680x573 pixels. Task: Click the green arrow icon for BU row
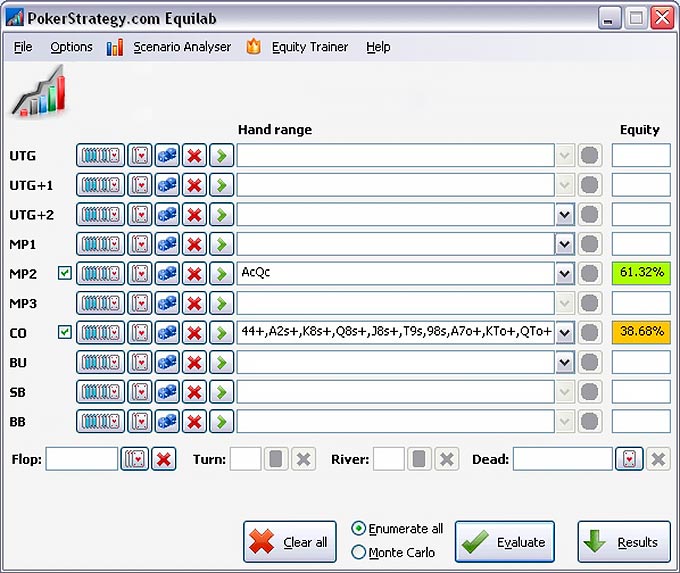pyautogui.click(x=221, y=362)
